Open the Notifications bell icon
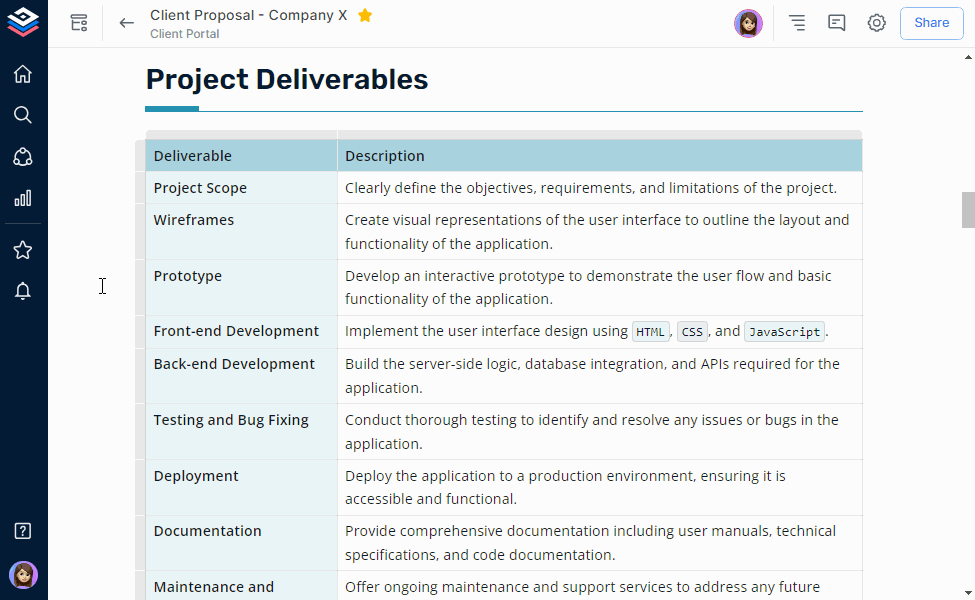The height and width of the screenshot is (600, 975). point(23,290)
